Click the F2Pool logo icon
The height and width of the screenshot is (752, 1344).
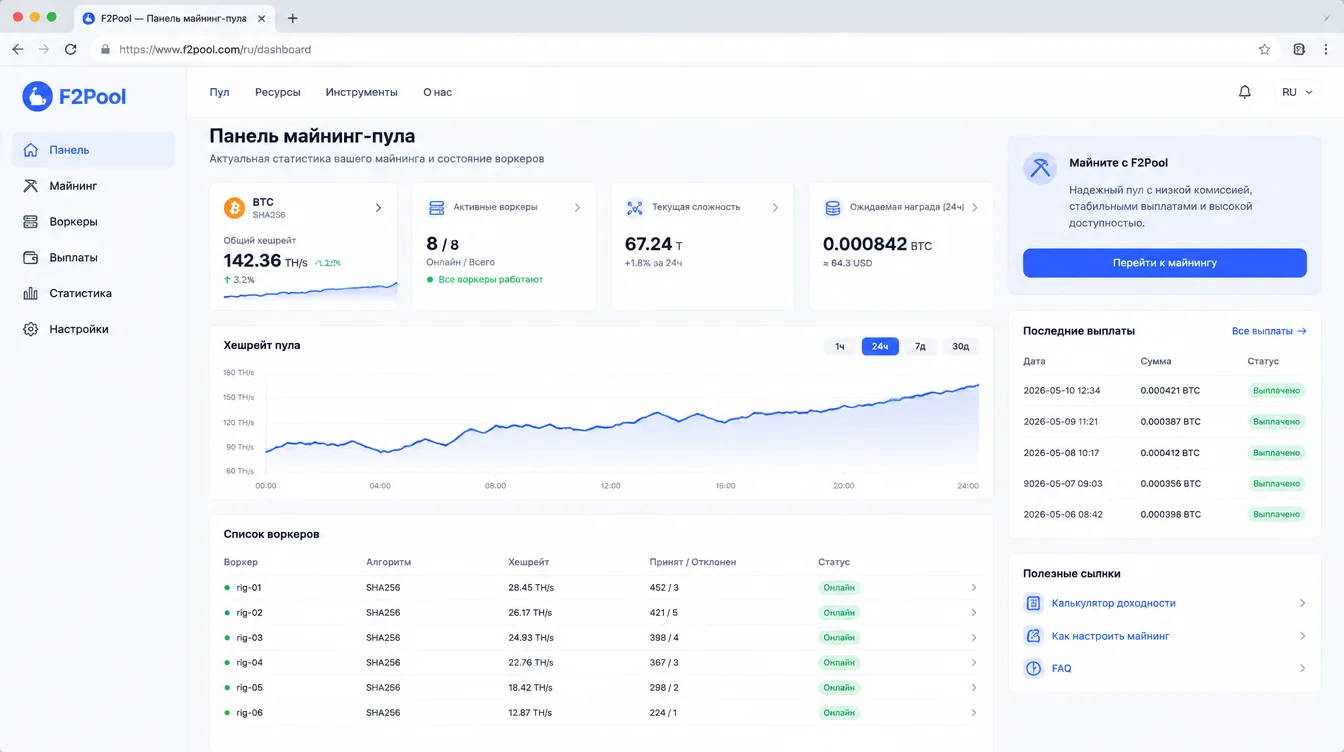pos(37,96)
